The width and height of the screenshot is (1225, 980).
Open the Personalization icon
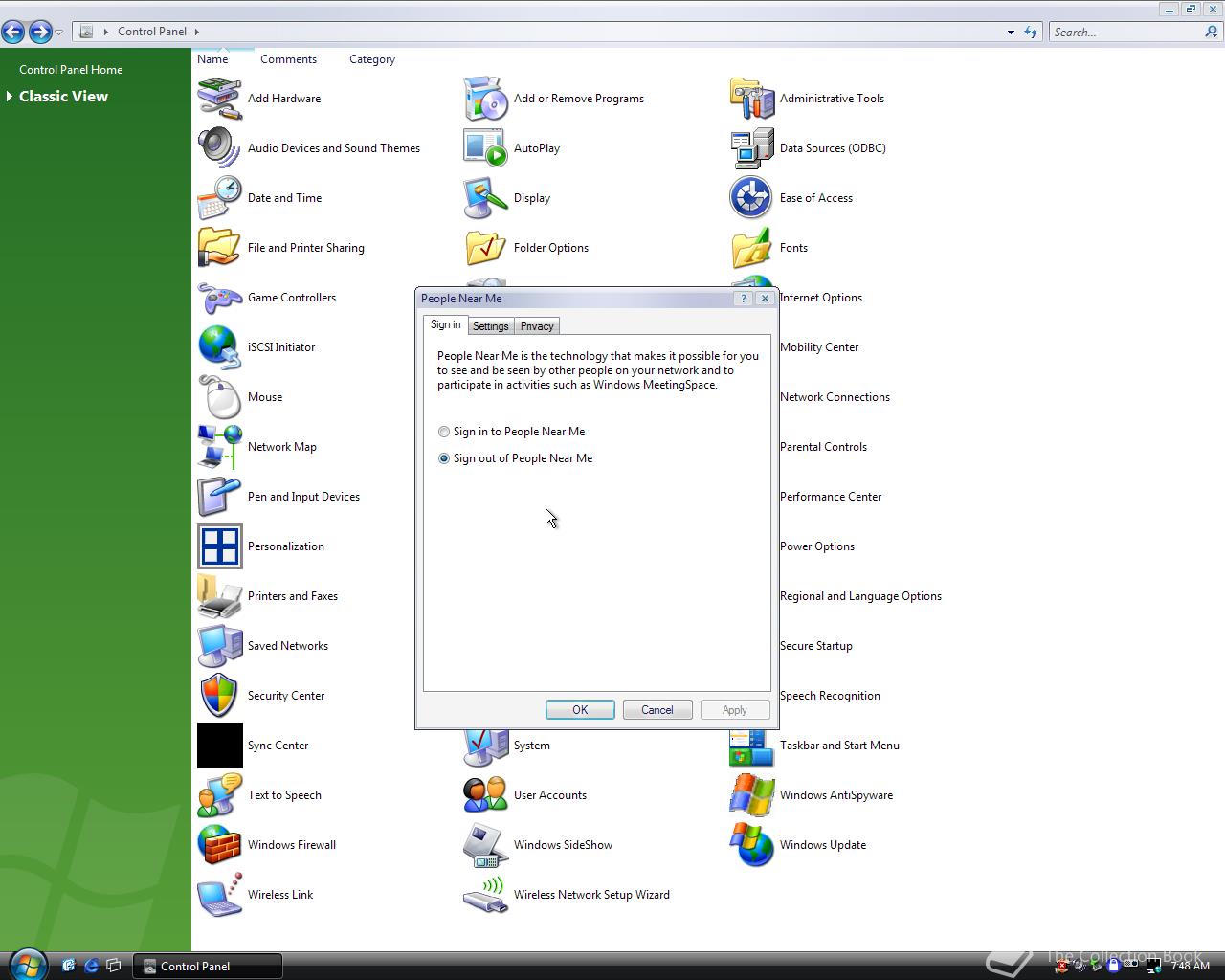click(x=219, y=546)
